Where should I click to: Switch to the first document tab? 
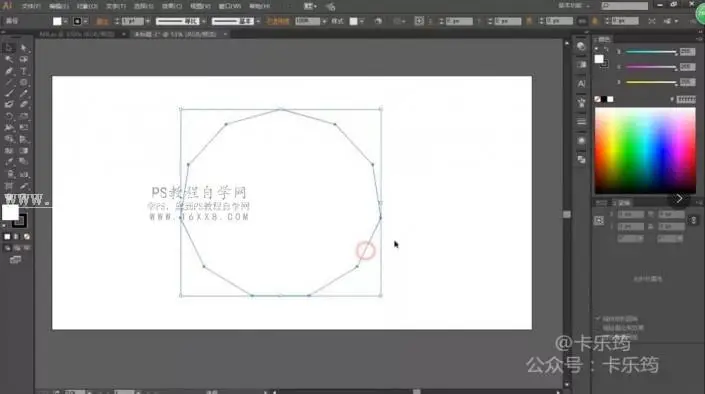point(76,34)
